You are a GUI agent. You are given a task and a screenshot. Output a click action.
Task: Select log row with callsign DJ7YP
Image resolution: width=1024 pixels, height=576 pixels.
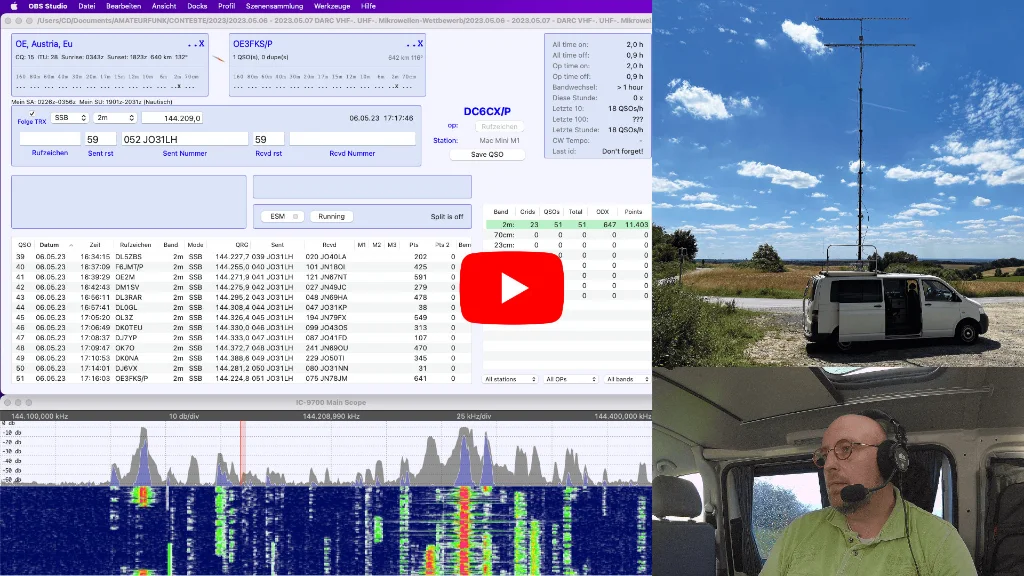pyautogui.click(x=242, y=338)
